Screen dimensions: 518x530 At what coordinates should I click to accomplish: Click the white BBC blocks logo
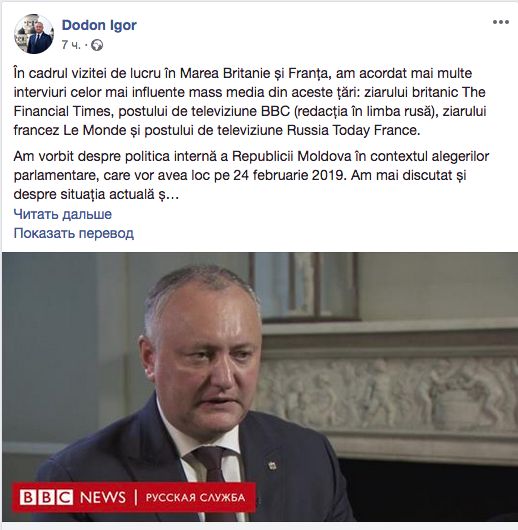(x=46, y=497)
